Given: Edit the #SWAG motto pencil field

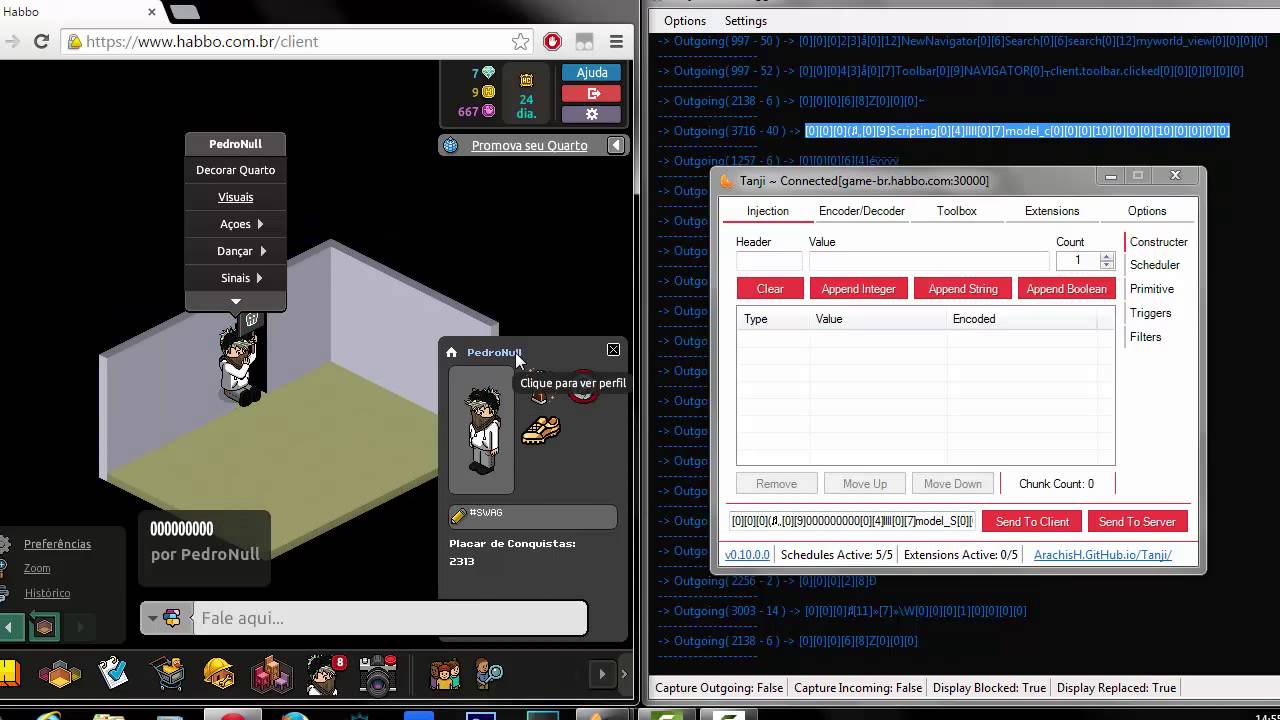Looking at the screenshot, I should tap(532, 516).
